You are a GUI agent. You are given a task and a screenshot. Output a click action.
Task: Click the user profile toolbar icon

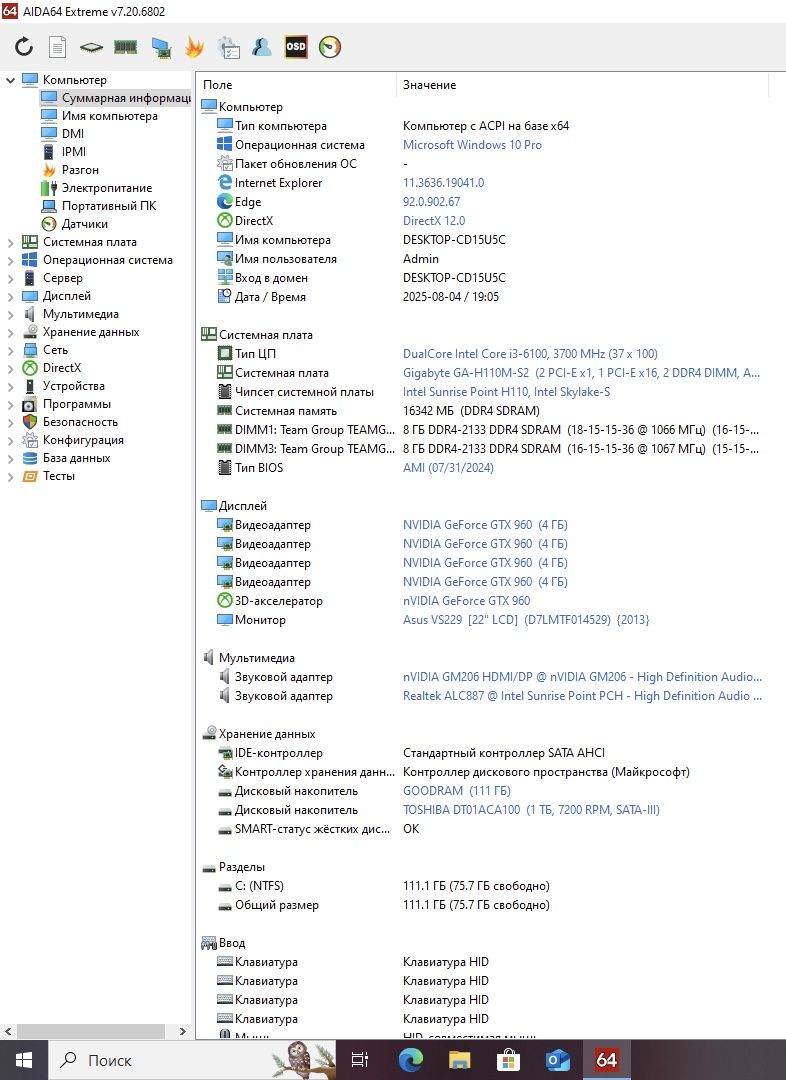coord(262,47)
